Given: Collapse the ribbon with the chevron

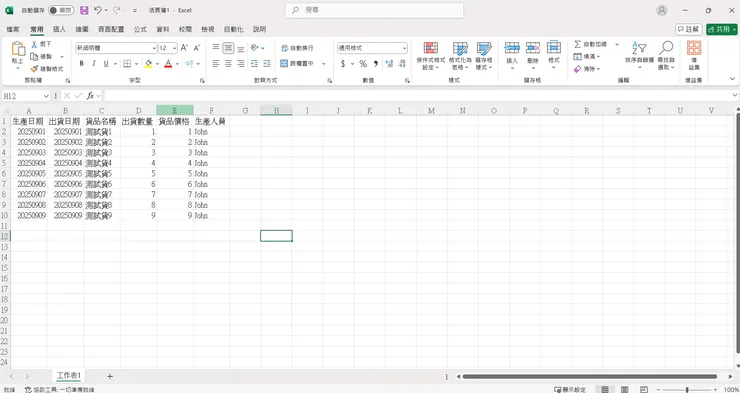Looking at the screenshot, I should point(733,79).
